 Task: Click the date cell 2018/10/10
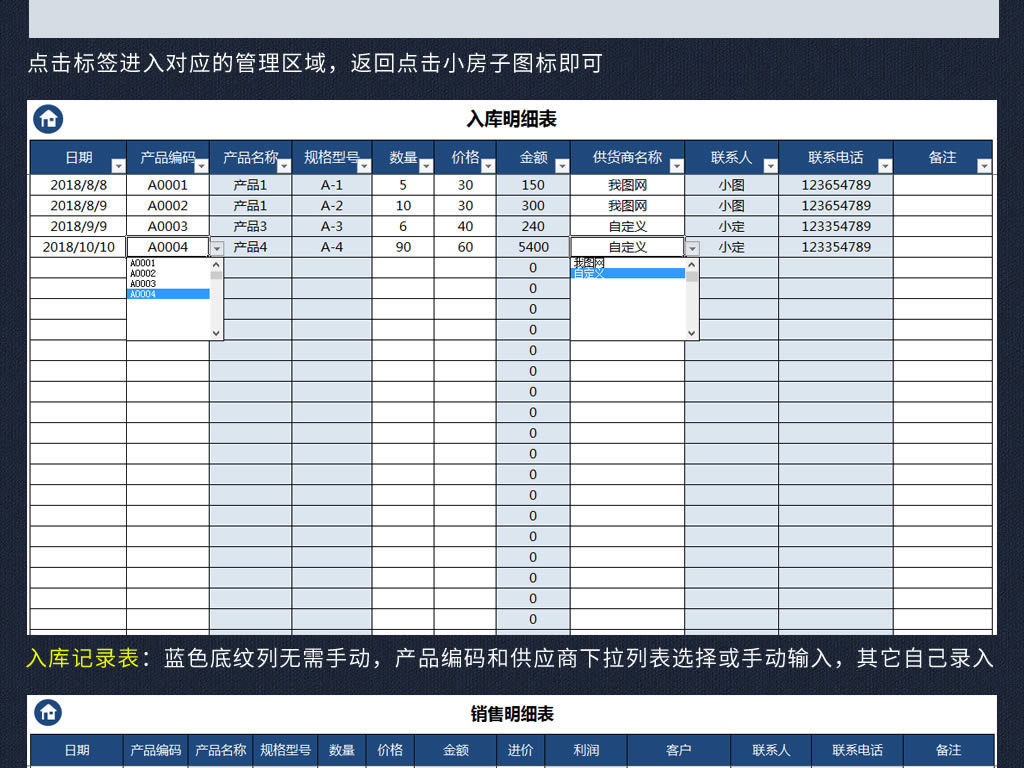(x=78, y=248)
